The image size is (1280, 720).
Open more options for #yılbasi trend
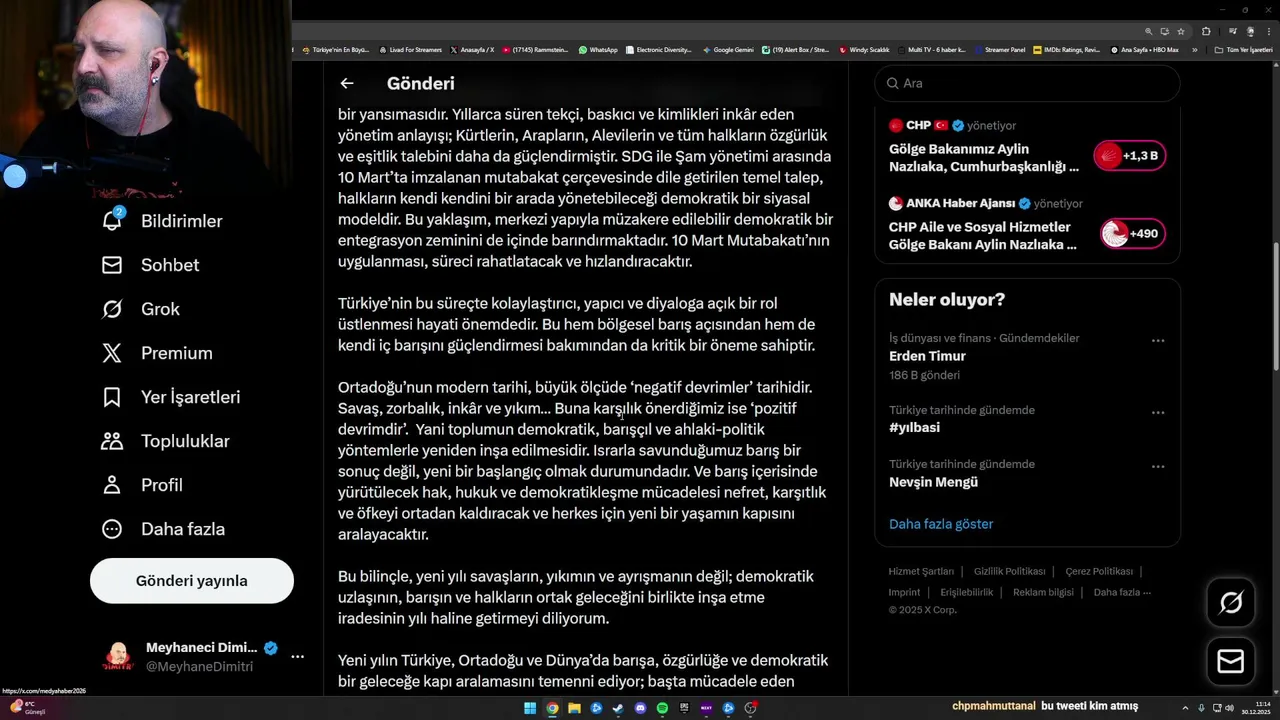pos(1158,413)
